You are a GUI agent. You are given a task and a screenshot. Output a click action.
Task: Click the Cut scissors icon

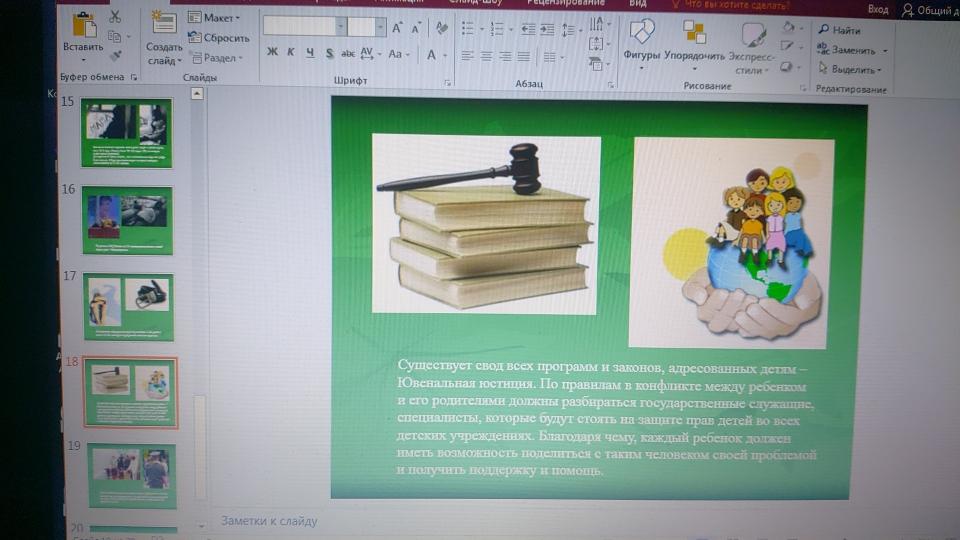click(115, 17)
